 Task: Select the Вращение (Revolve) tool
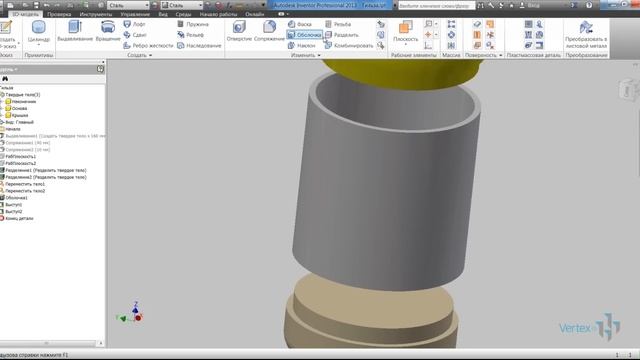point(108,31)
